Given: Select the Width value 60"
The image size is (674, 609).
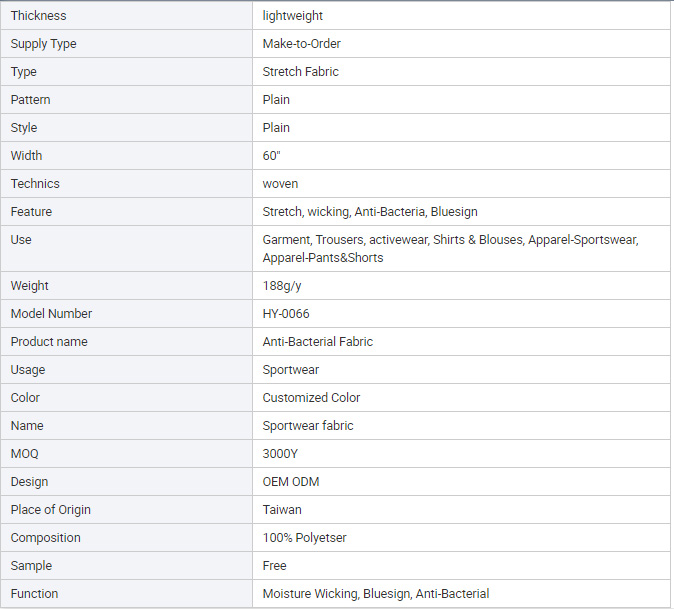Looking at the screenshot, I should click(272, 155).
